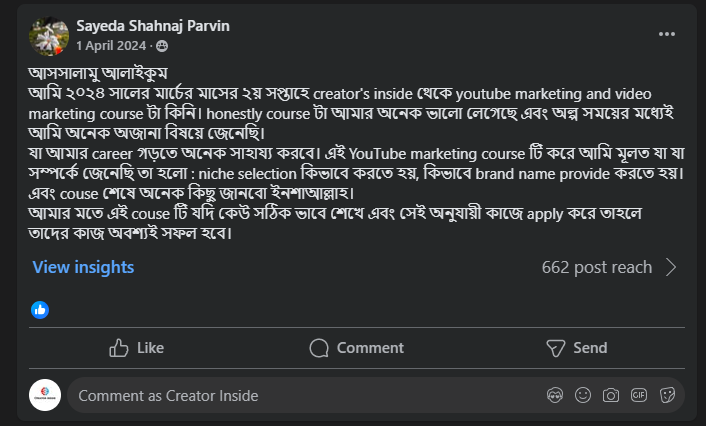Click the public audience globe icon

(163, 46)
